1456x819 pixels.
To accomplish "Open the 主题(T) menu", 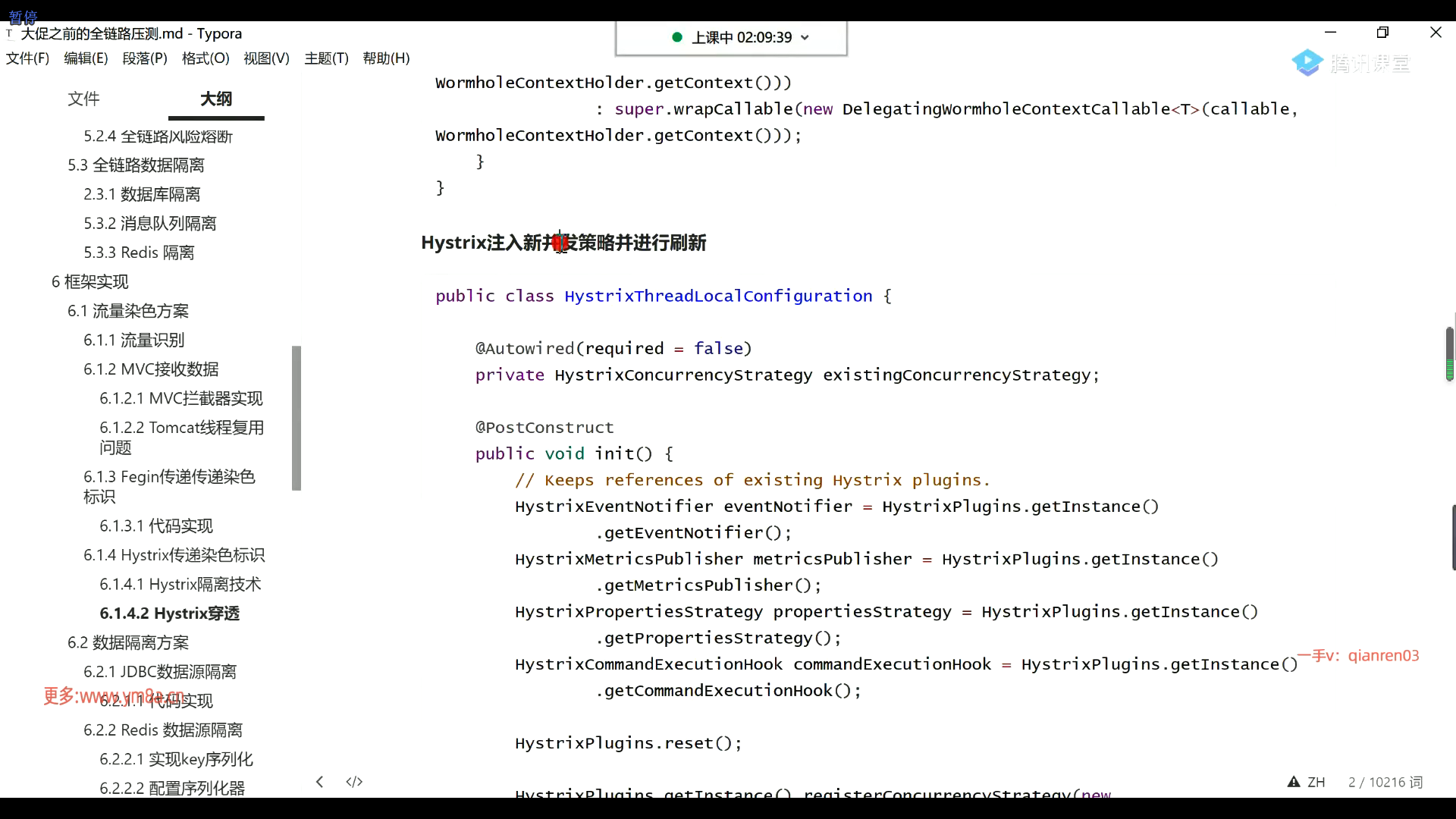I will 326,58.
